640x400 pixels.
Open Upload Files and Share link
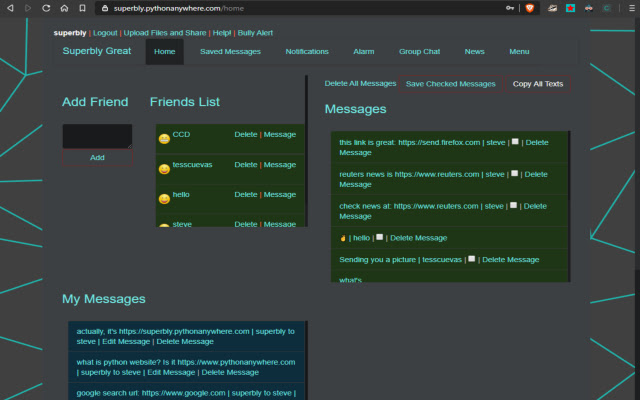click(165, 33)
